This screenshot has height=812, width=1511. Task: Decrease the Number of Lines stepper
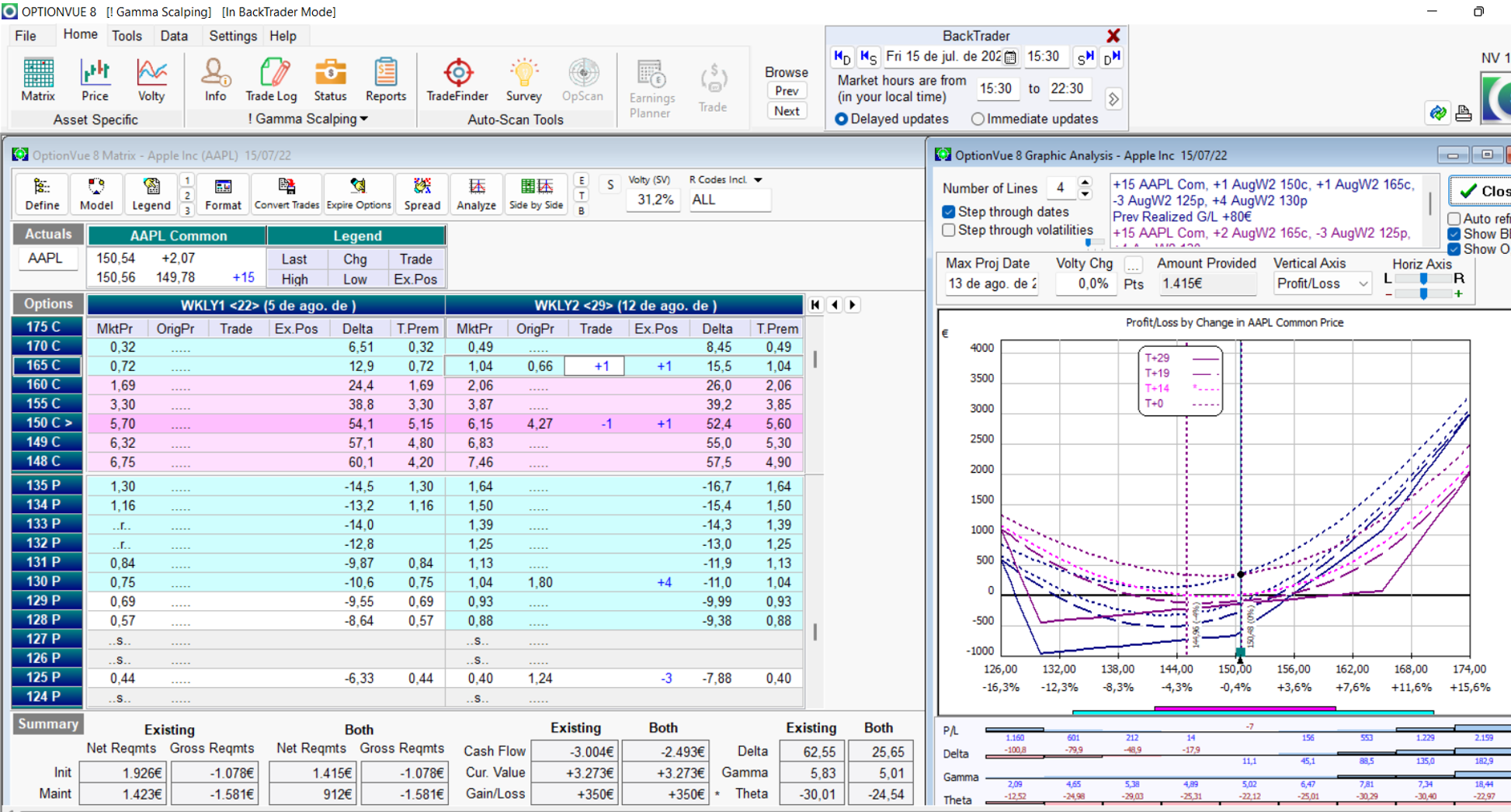point(1085,193)
